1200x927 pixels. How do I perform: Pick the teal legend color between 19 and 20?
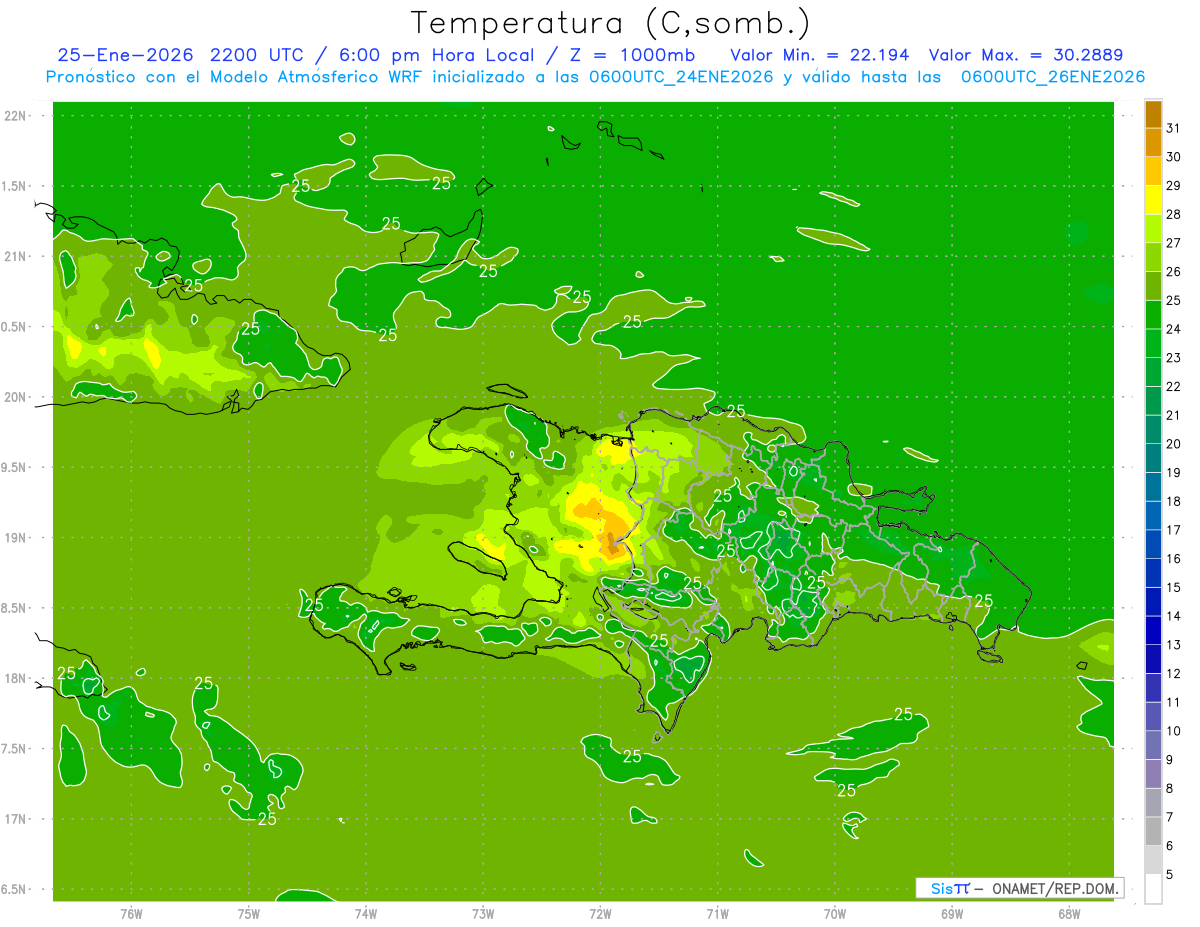coord(1153,458)
